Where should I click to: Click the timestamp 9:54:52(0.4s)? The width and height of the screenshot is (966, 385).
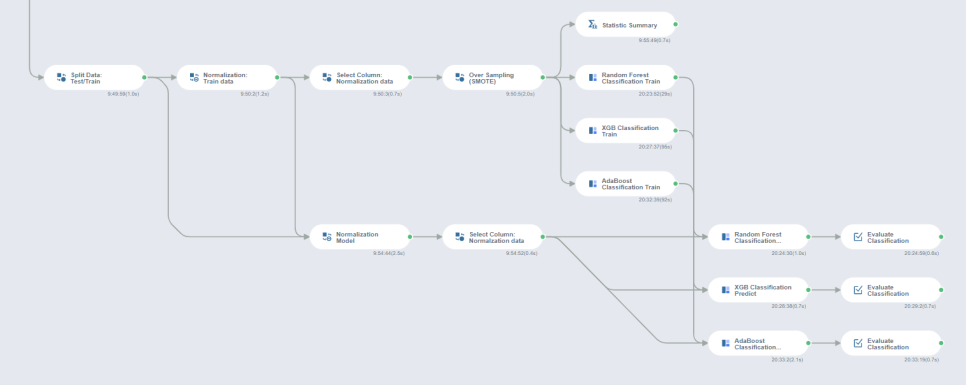521,253
